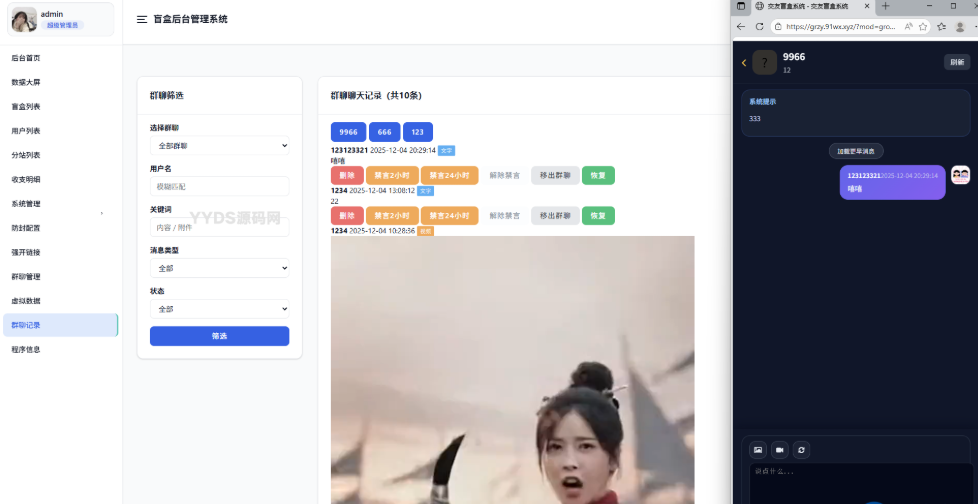Click the refresh icon in chat toolbar
The height and width of the screenshot is (504, 978).
tap(801, 450)
